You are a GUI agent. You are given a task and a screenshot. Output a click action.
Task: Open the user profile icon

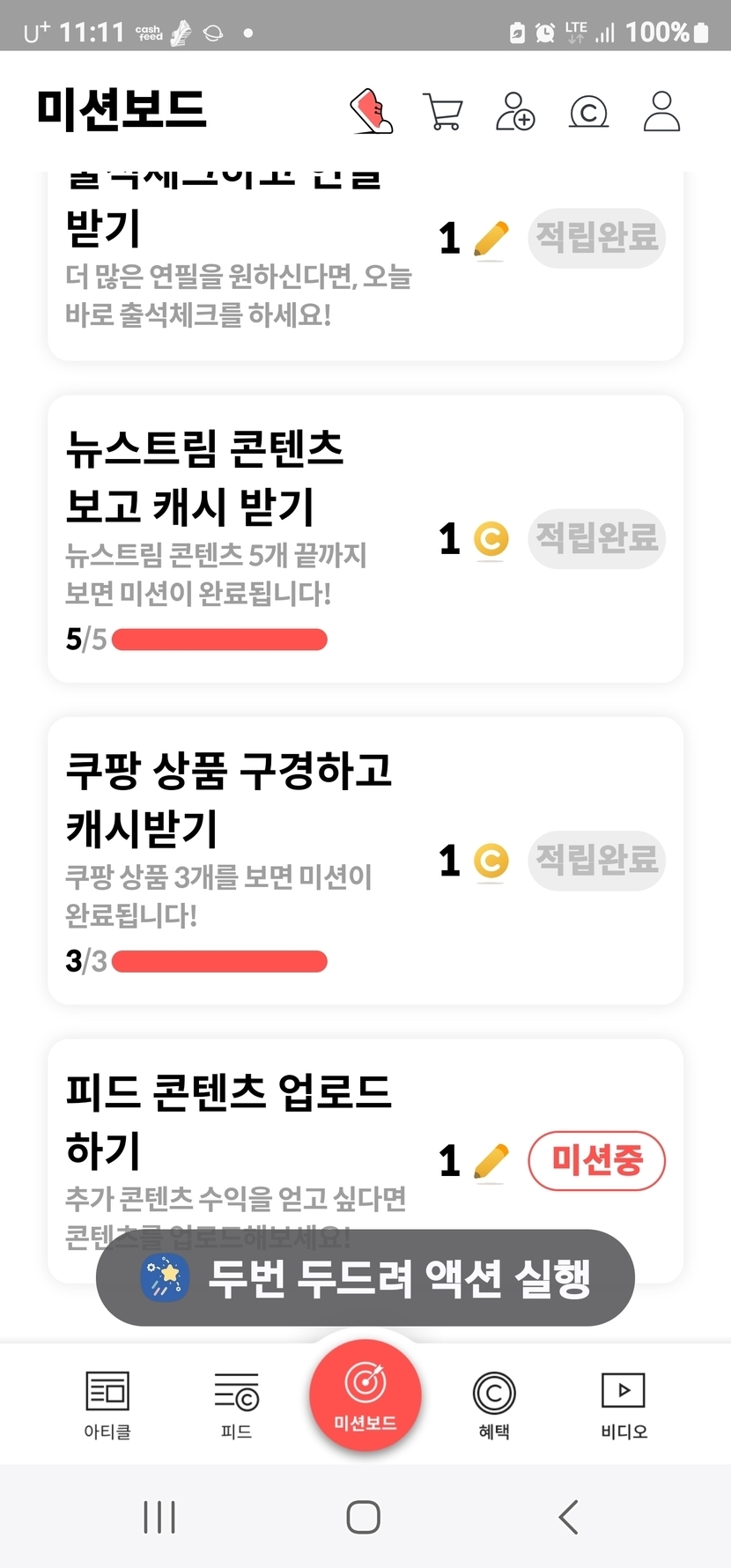pos(661,112)
